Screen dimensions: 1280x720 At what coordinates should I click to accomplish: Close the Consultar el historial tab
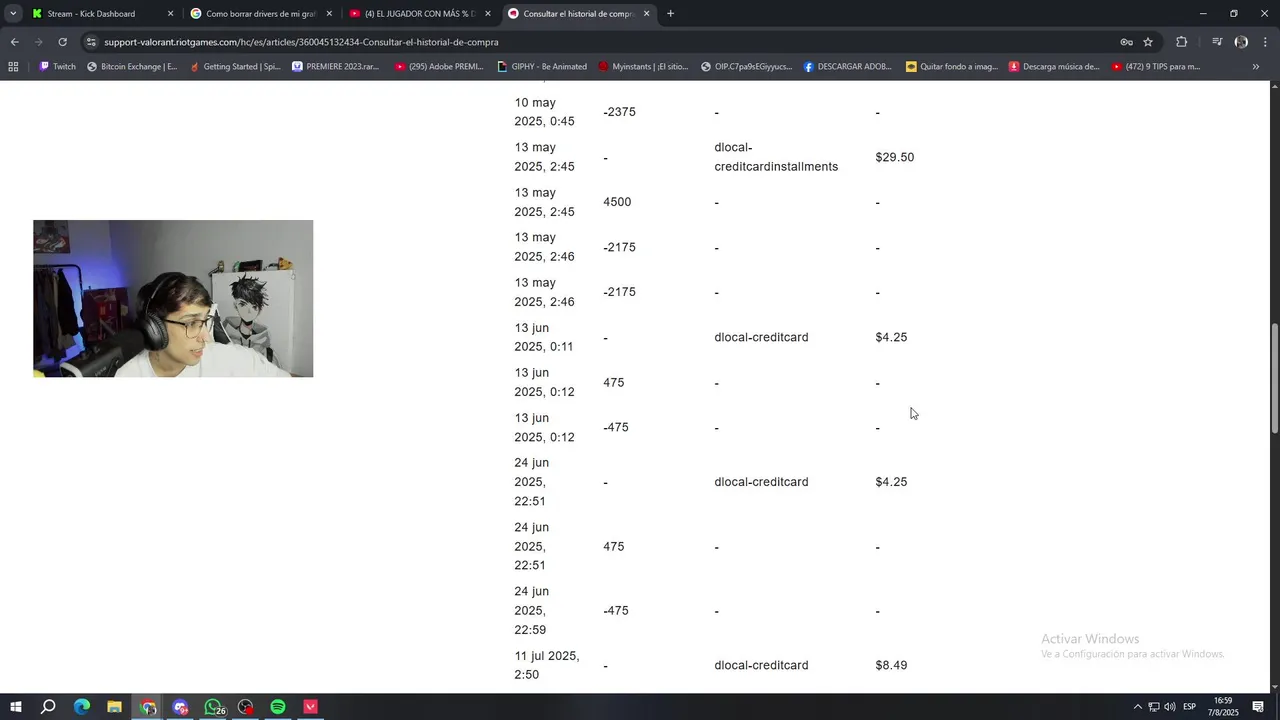[647, 14]
